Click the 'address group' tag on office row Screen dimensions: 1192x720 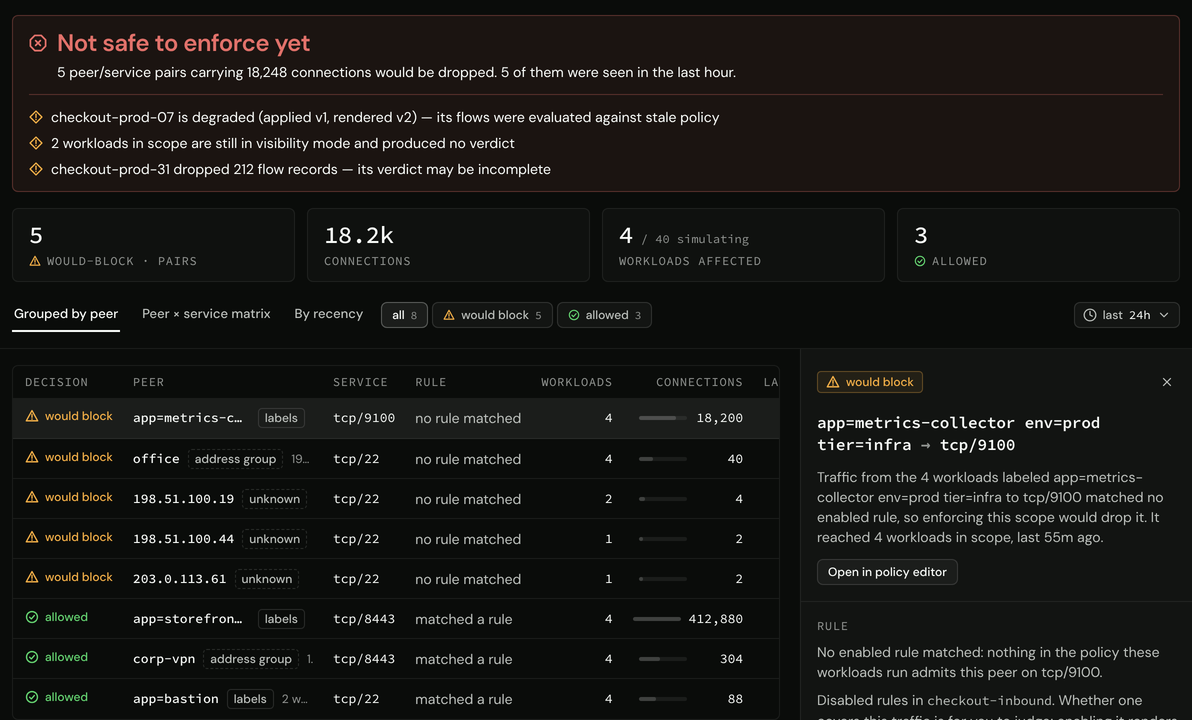tap(236, 459)
